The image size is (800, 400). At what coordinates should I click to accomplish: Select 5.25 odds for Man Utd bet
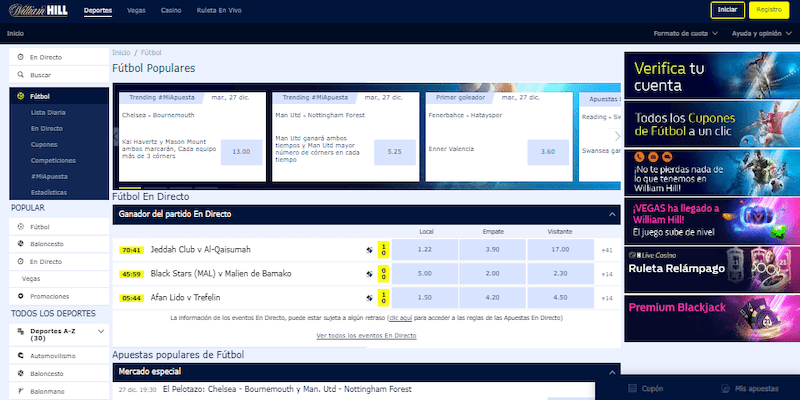click(395, 152)
